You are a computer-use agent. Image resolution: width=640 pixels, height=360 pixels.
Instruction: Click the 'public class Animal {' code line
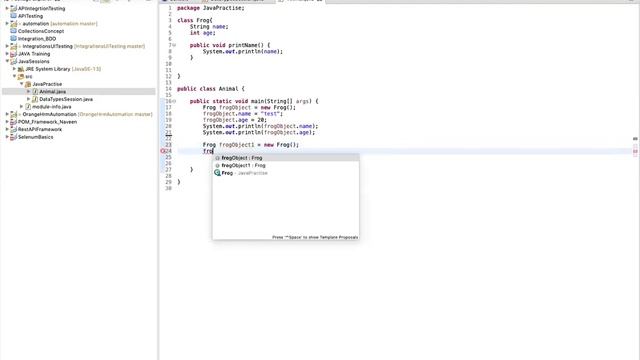[x=211, y=89]
